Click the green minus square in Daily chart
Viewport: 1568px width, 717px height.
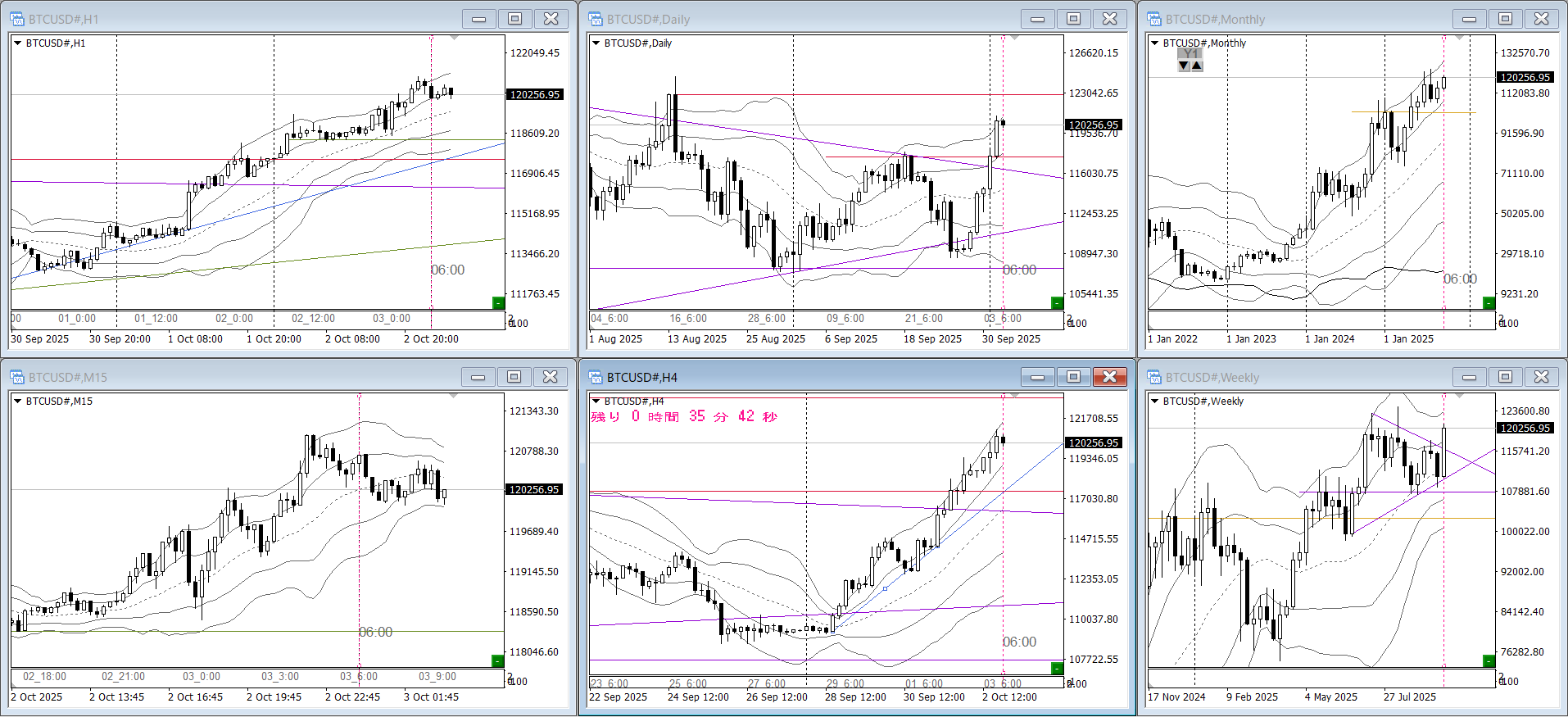(1057, 303)
